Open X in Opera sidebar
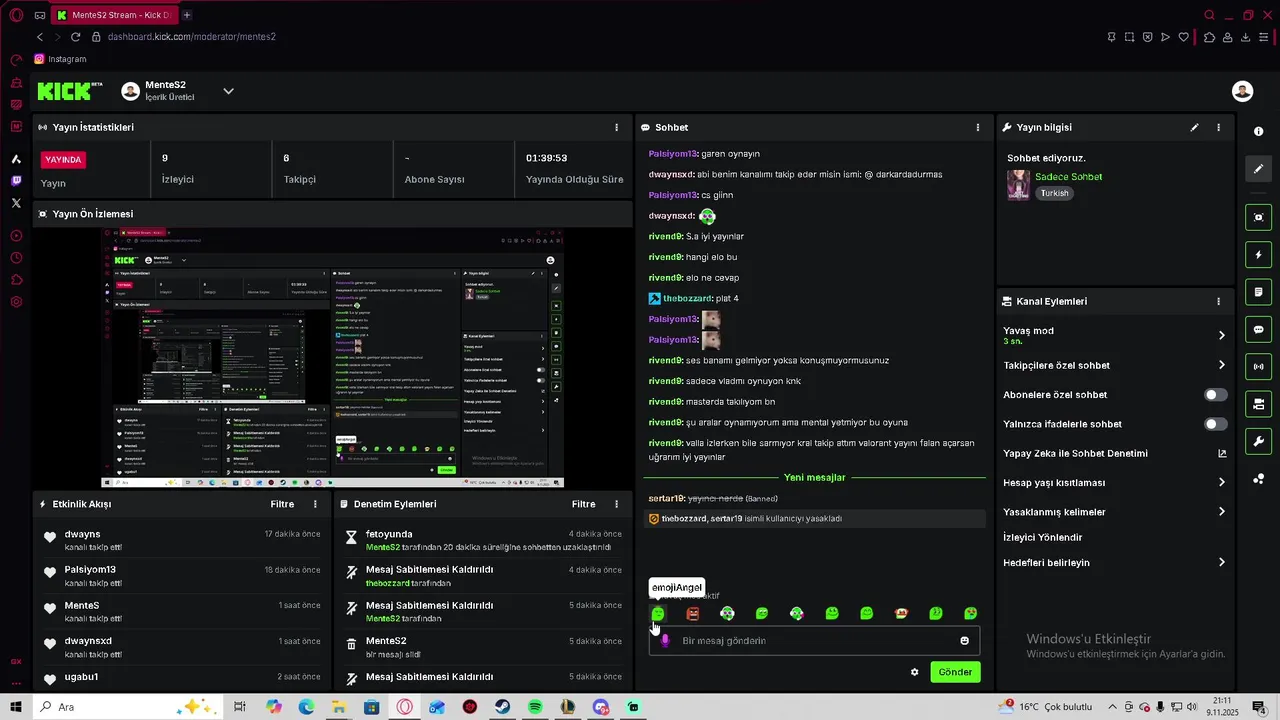 [16, 203]
